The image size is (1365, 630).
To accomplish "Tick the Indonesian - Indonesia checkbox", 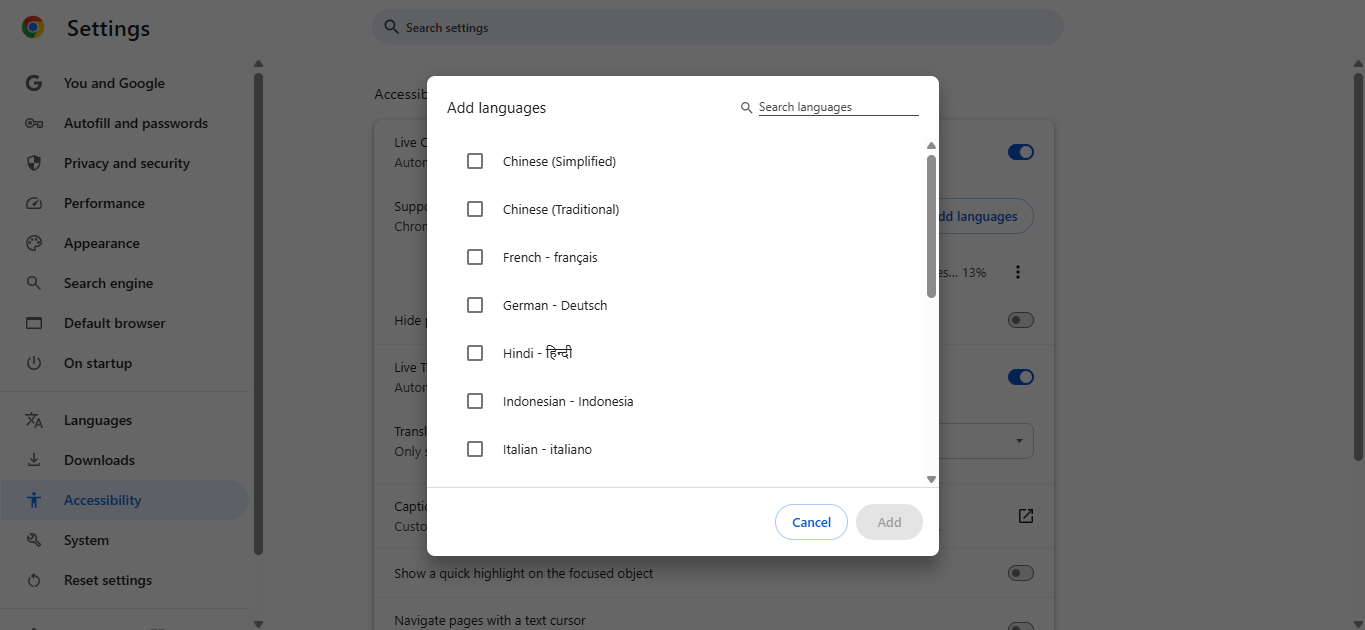I will 475,401.
